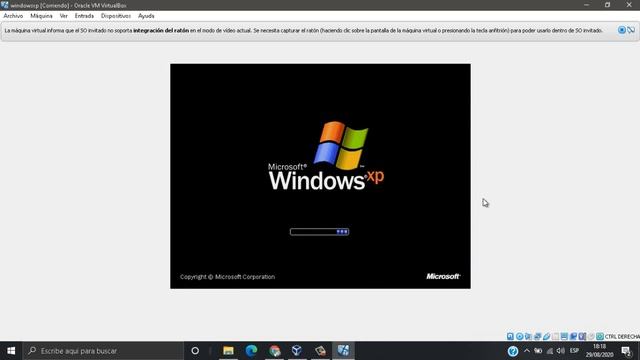Click the shared folders status icon
Image resolution: width=640 pixels, height=360 pixels.
pos(555,336)
